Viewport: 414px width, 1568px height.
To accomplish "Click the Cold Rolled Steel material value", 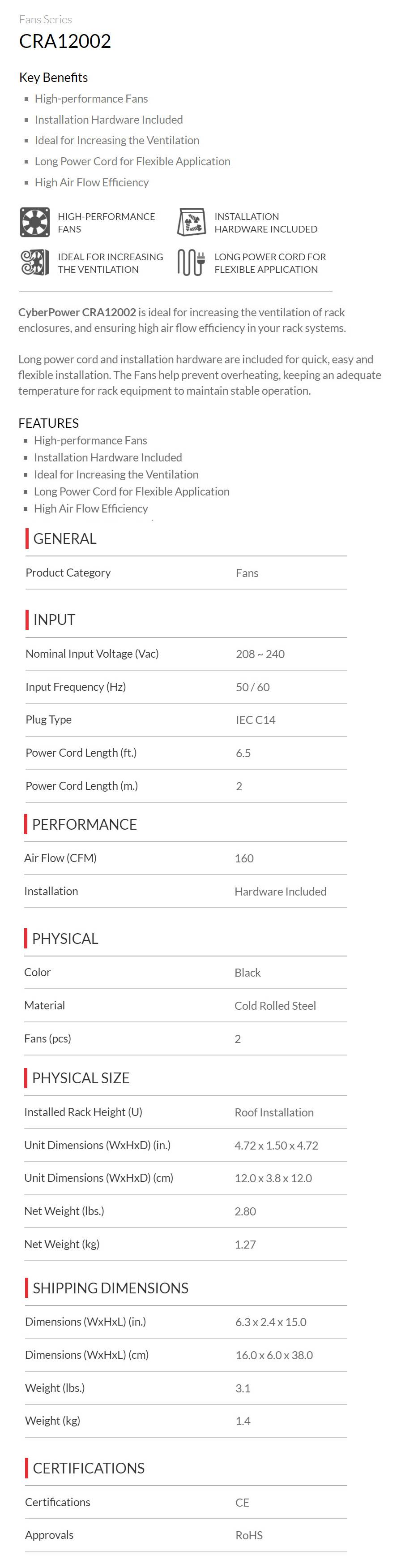I will 275,1006.
